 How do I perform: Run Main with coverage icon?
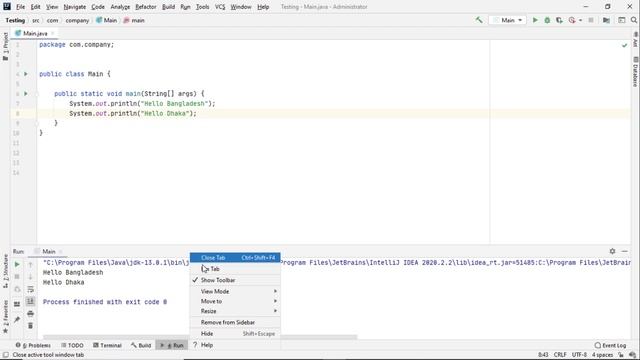[559, 20]
